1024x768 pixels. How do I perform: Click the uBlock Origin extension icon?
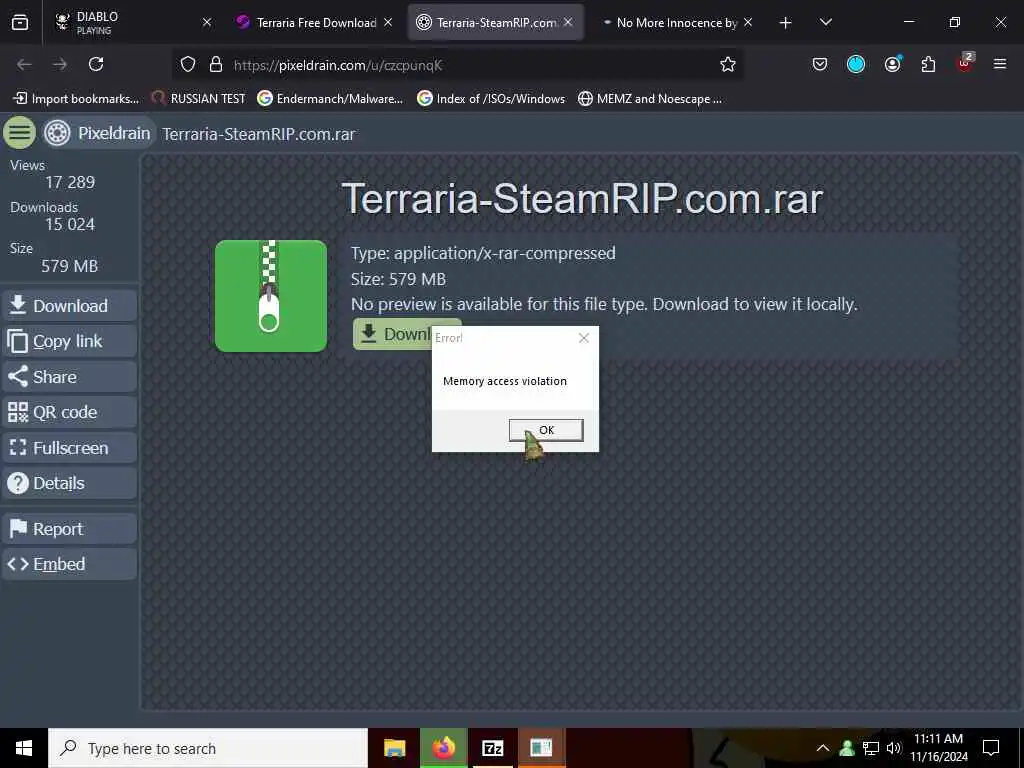click(965, 63)
